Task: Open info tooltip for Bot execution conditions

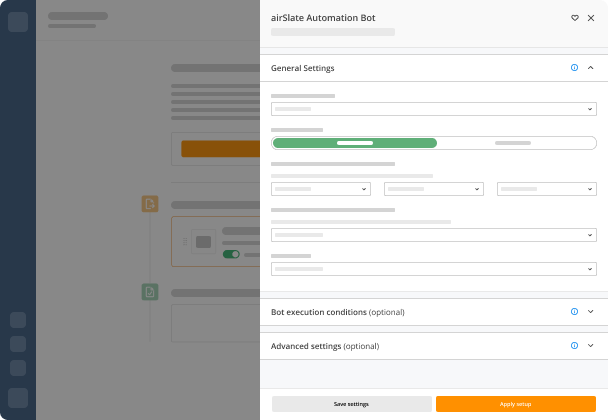Action: pos(574,311)
